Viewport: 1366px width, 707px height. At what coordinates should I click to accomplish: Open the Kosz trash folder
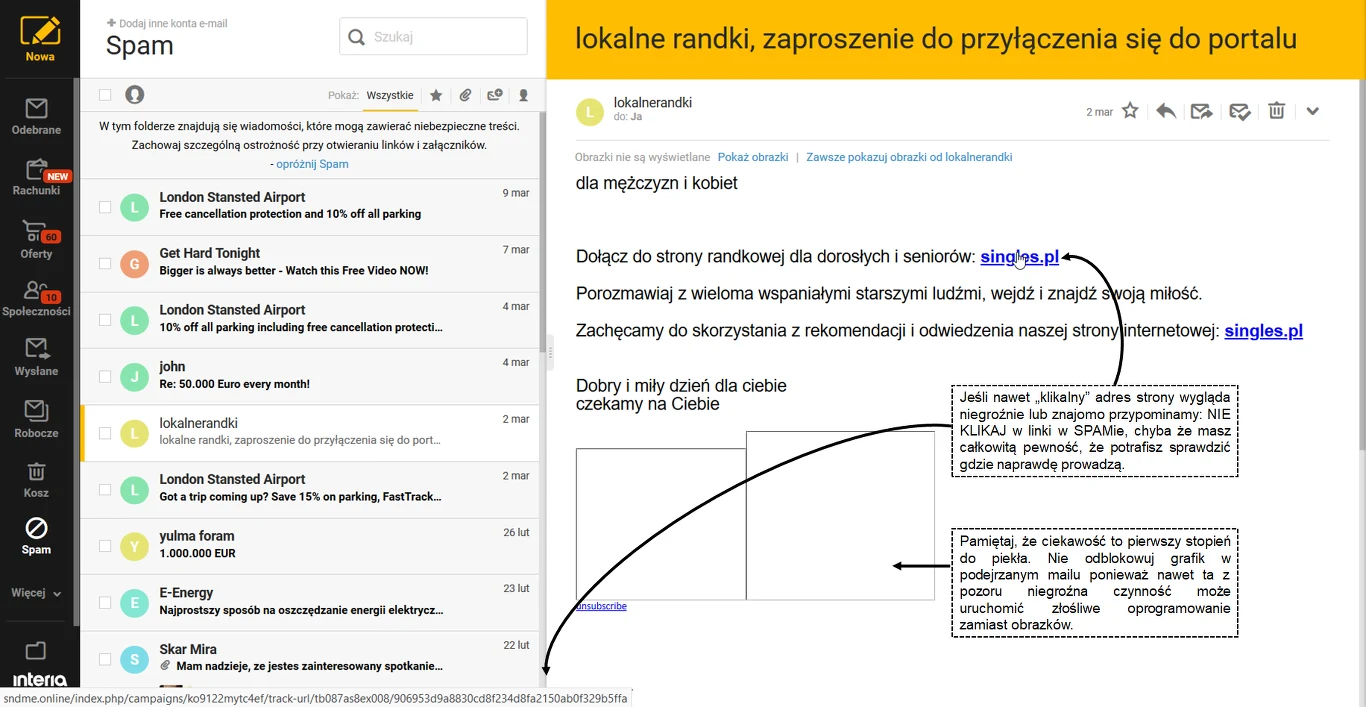point(36,478)
